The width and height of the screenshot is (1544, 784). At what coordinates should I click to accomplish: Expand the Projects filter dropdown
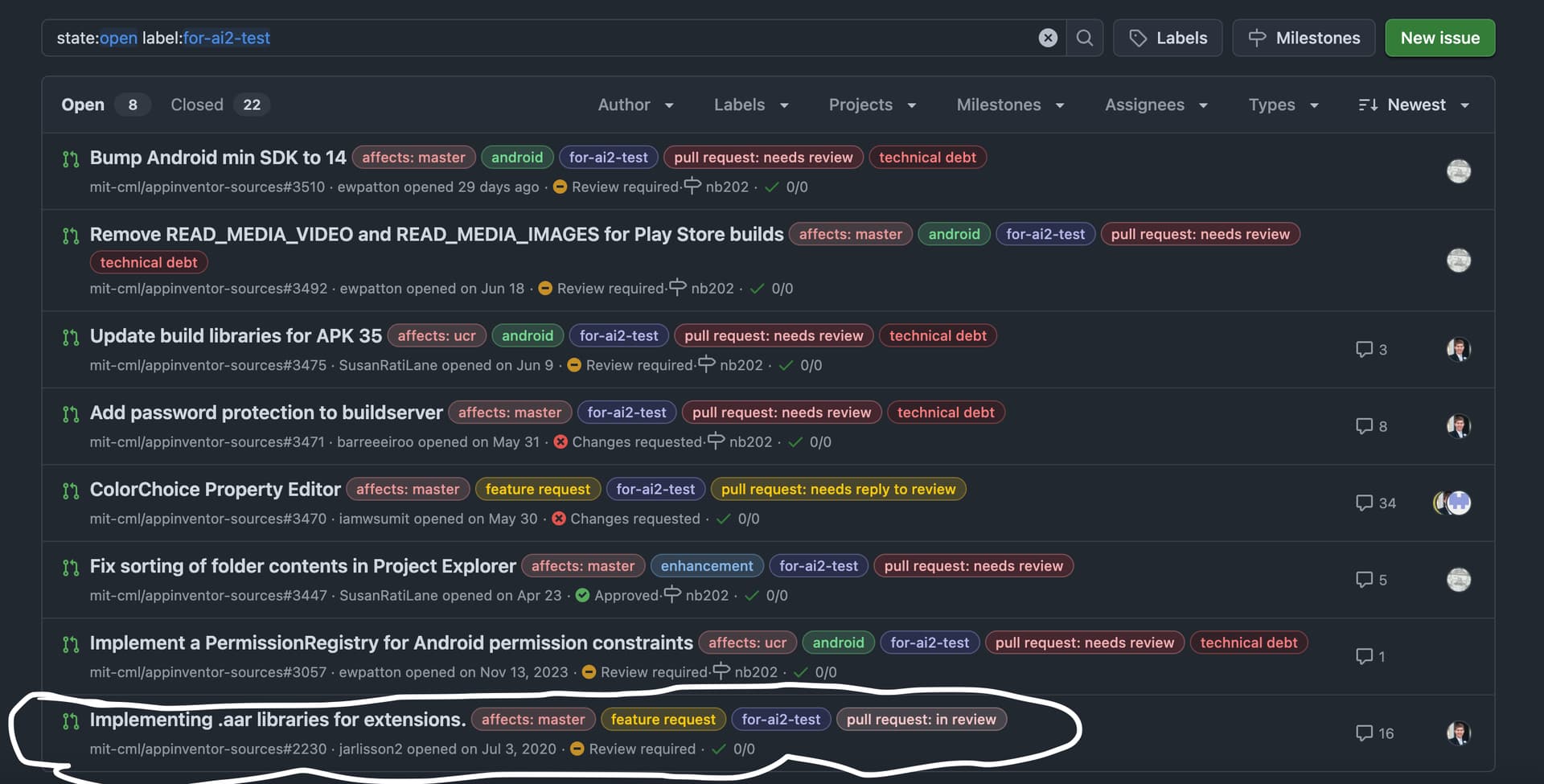point(872,105)
